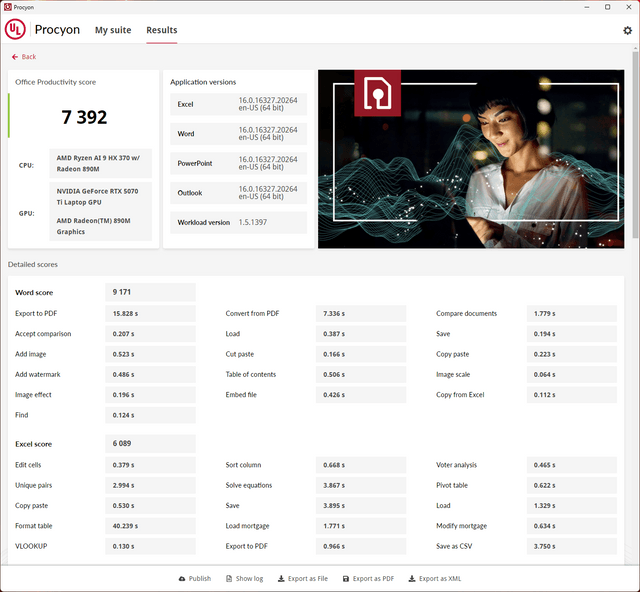
Task: Click Save as CSV value 3.750 s
Action: 571,546
